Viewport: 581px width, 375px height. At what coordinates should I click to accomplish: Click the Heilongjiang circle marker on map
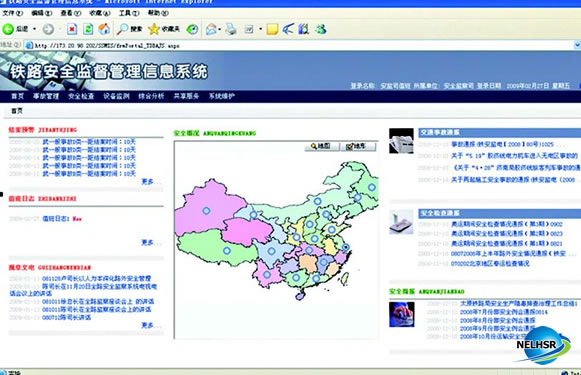tap(372, 187)
